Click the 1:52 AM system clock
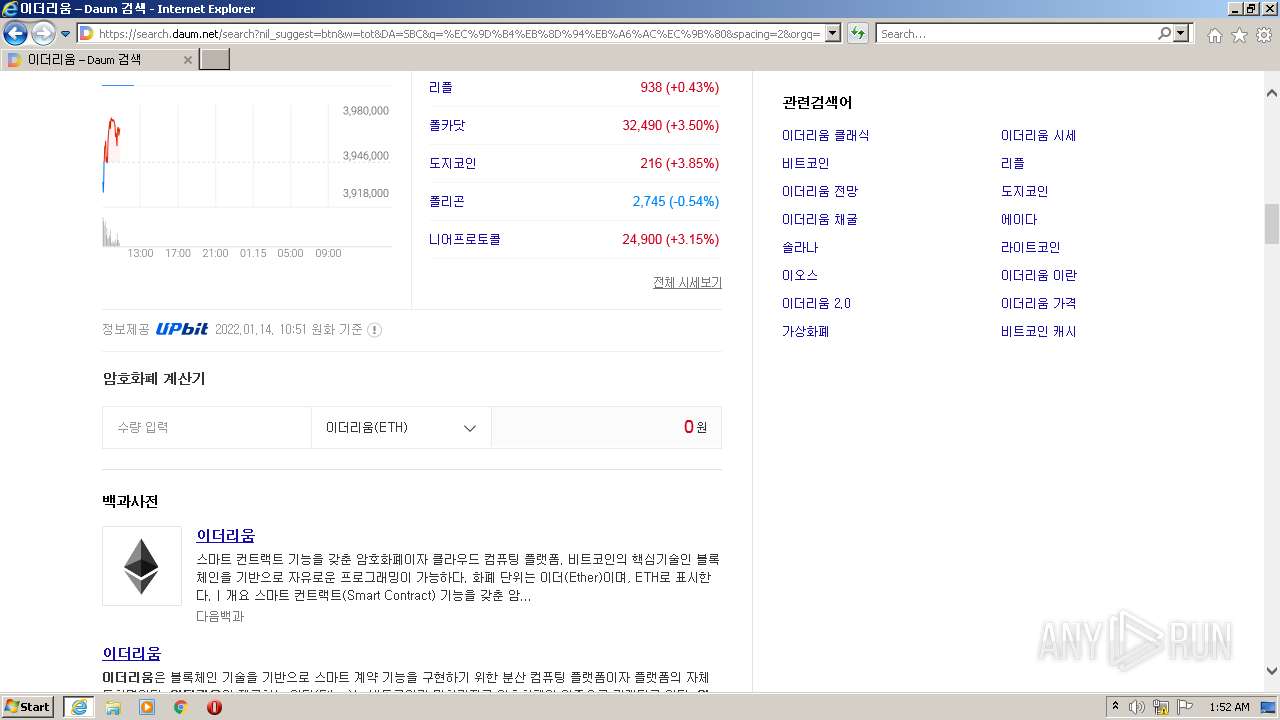Screen dimensions: 1280x720 (x=1229, y=707)
